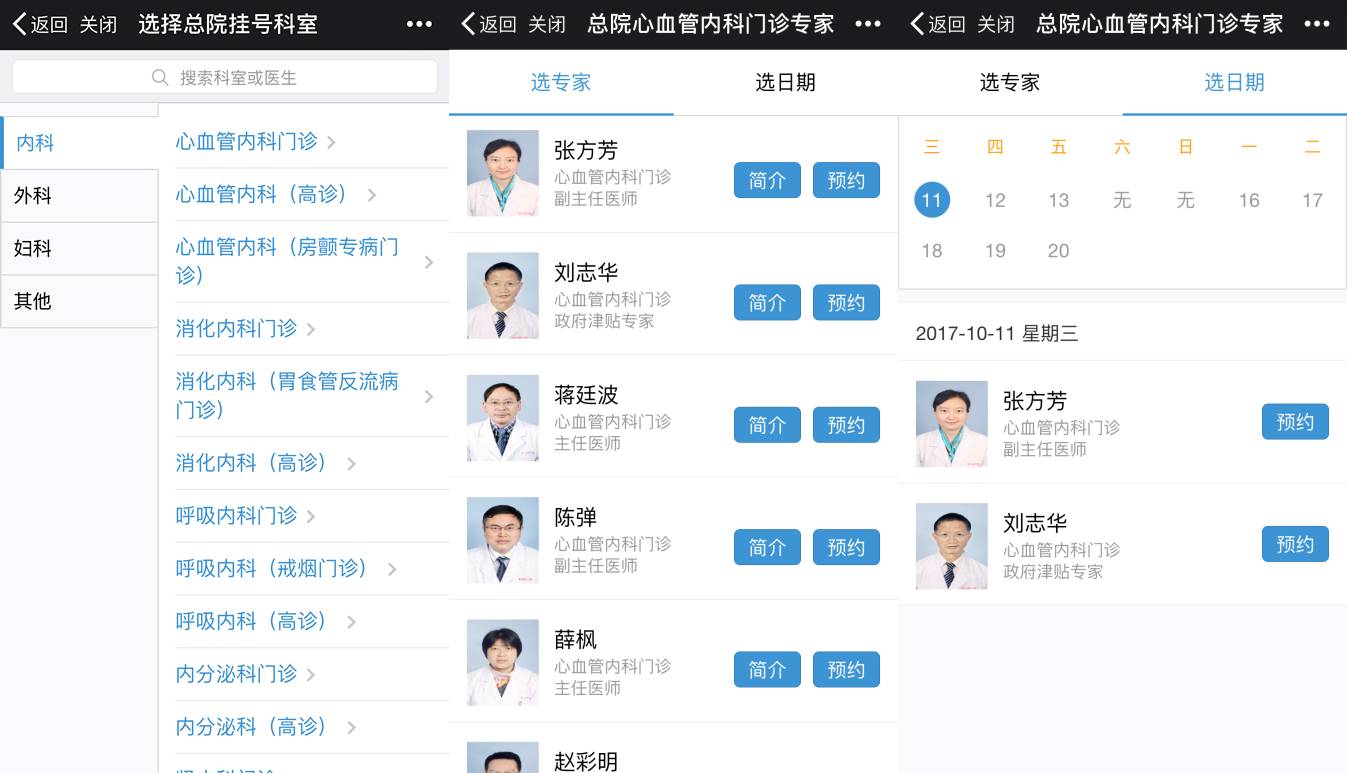
Task: Tap the back arrow on the 选日期 screen
Action: 918,23
